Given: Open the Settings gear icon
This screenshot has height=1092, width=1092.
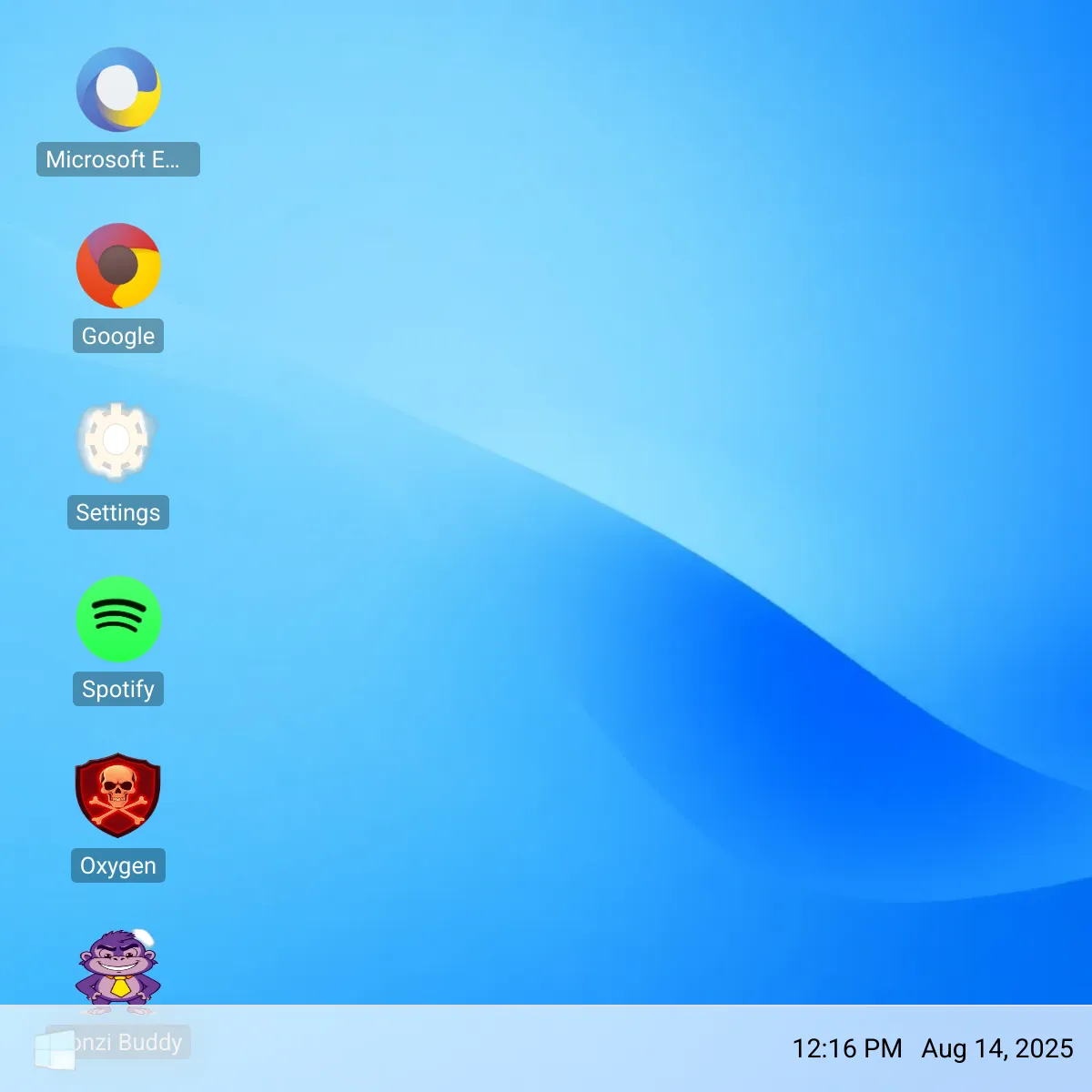Looking at the screenshot, I should pos(118,442).
